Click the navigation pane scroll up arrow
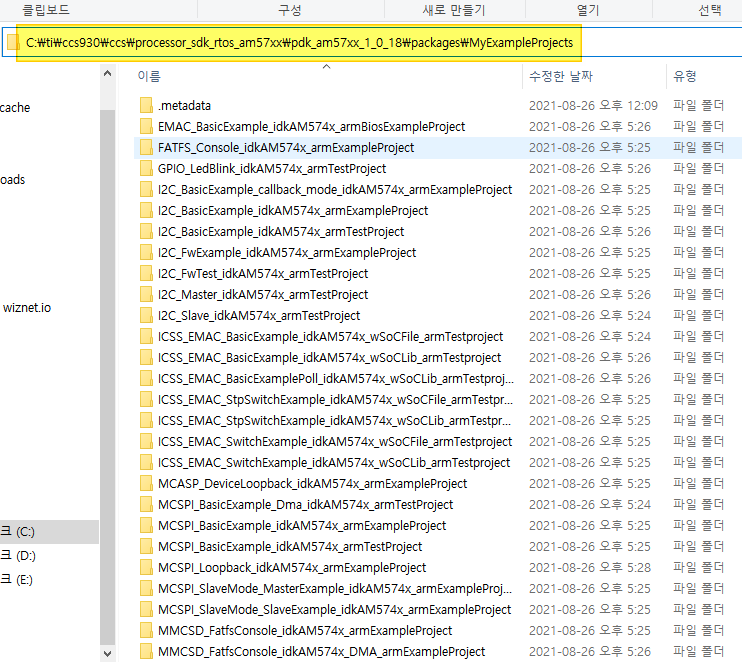 click(107, 73)
